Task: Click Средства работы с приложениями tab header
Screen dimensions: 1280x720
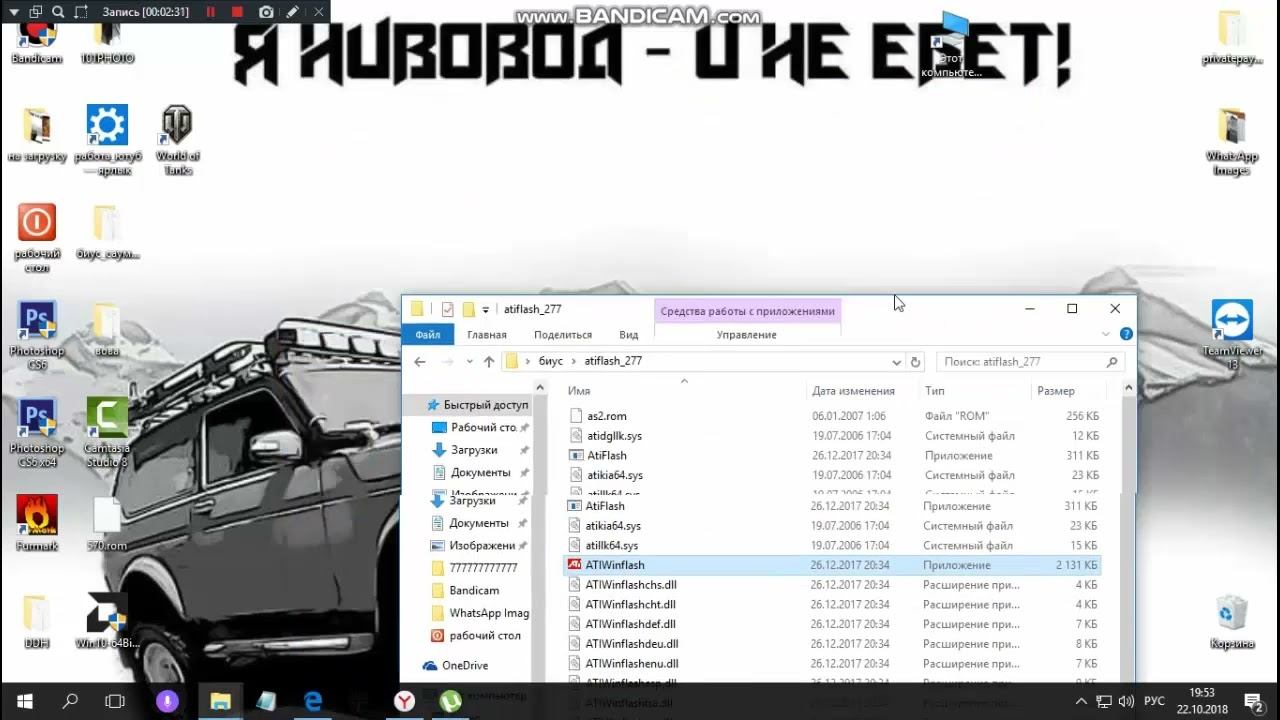Action: click(x=747, y=311)
